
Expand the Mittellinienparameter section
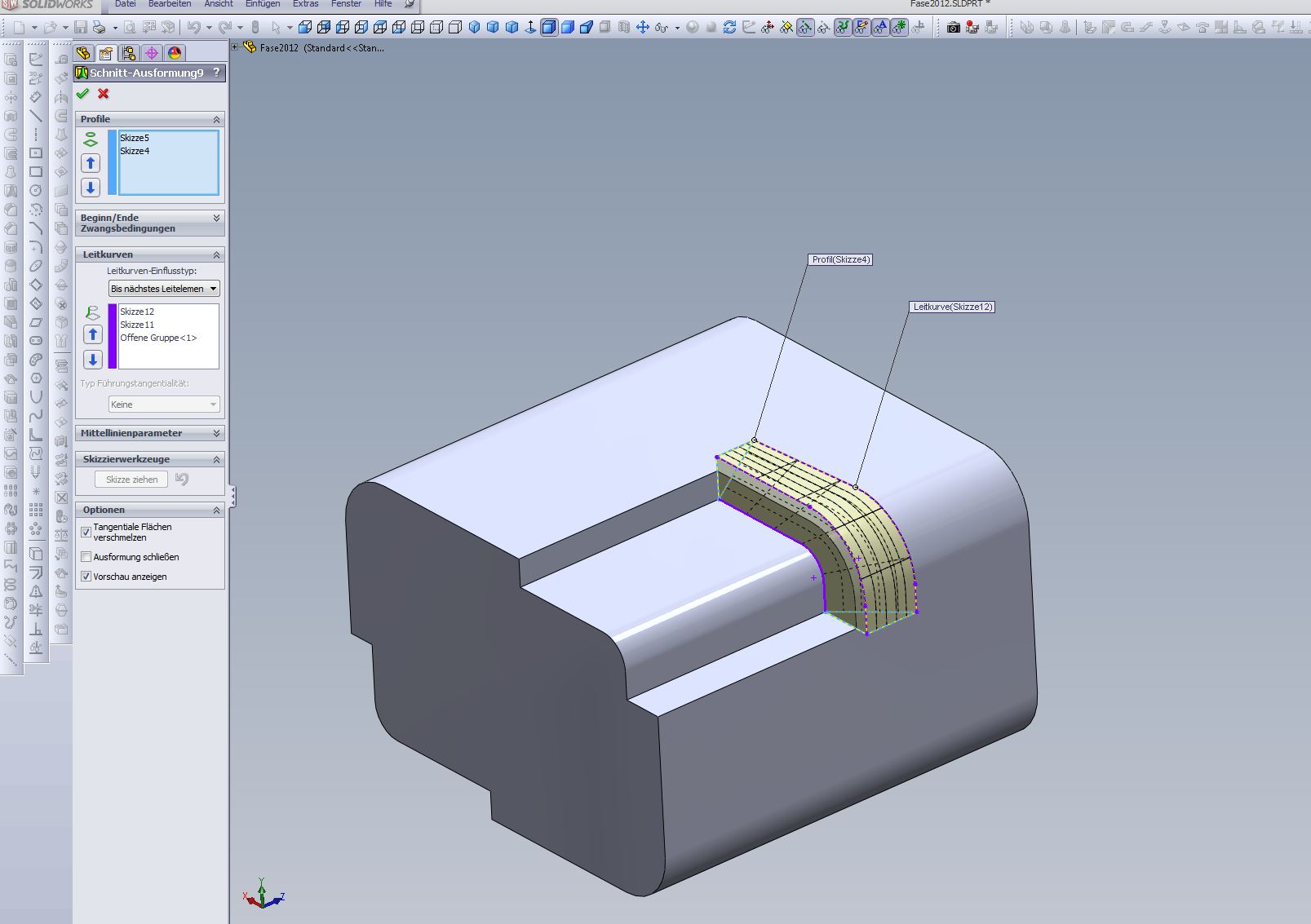pyautogui.click(x=216, y=433)
